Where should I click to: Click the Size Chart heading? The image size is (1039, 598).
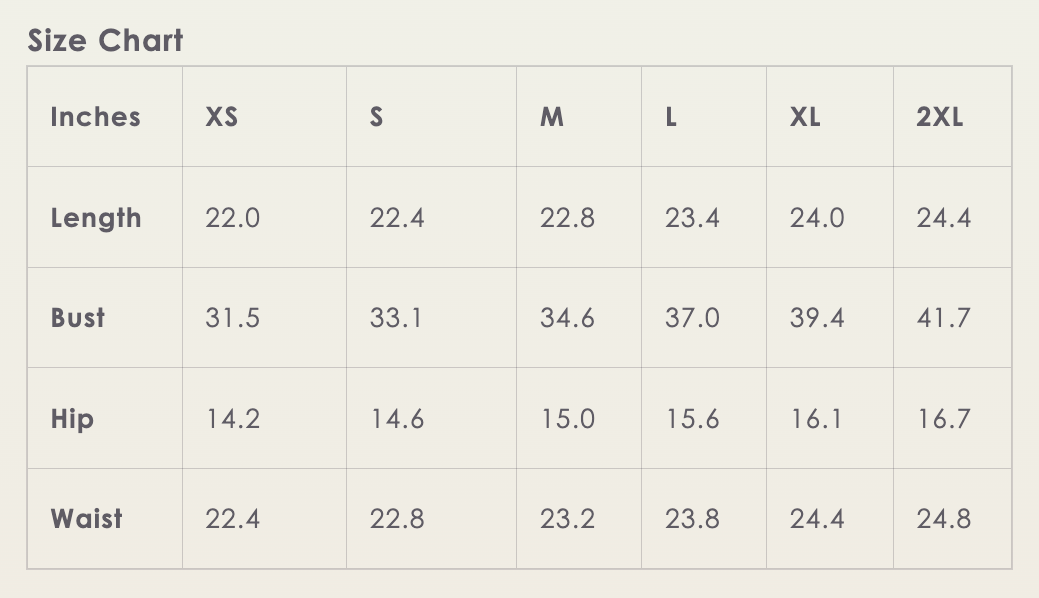(x=105, y=40)
